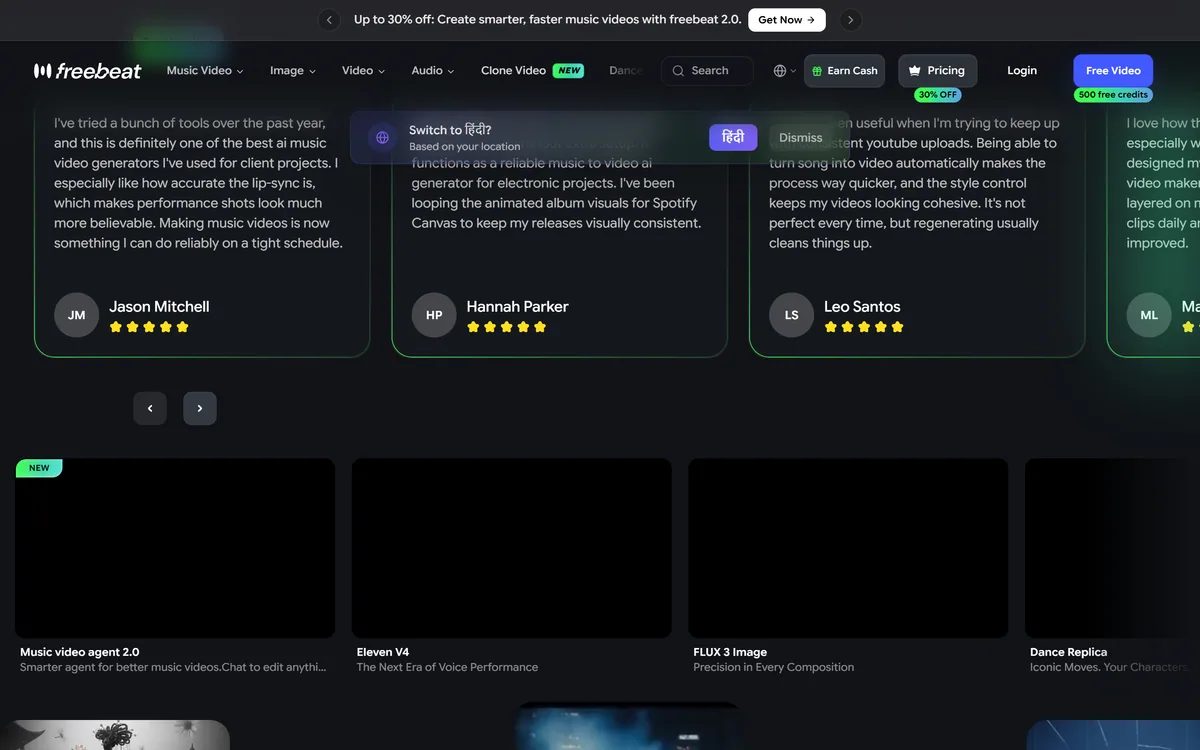Click Leo Santos's star rating
This screenshot has width=1200, height=750.
tap(864, 327)
